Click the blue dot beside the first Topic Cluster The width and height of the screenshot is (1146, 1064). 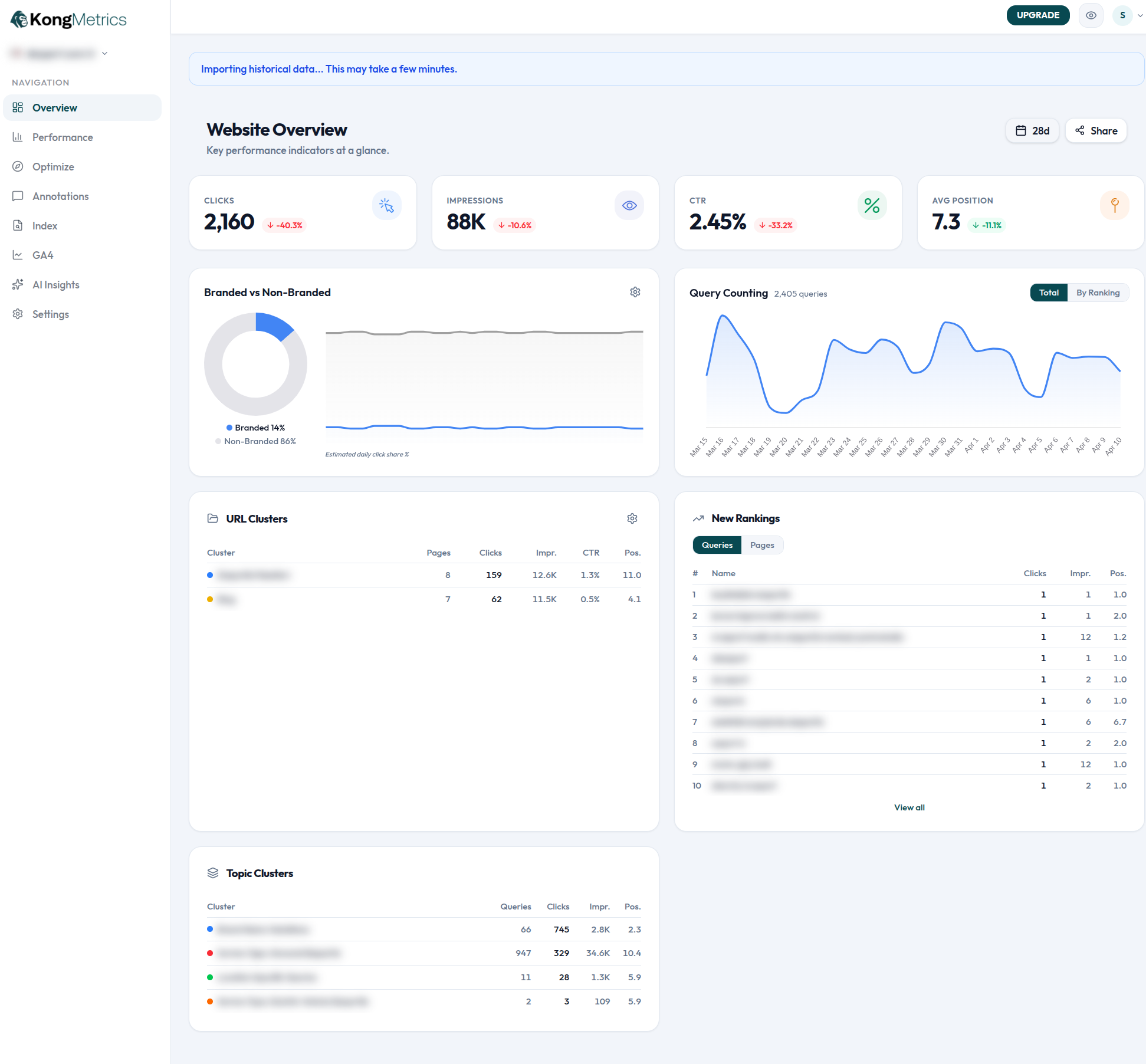[x=210, y=929]
